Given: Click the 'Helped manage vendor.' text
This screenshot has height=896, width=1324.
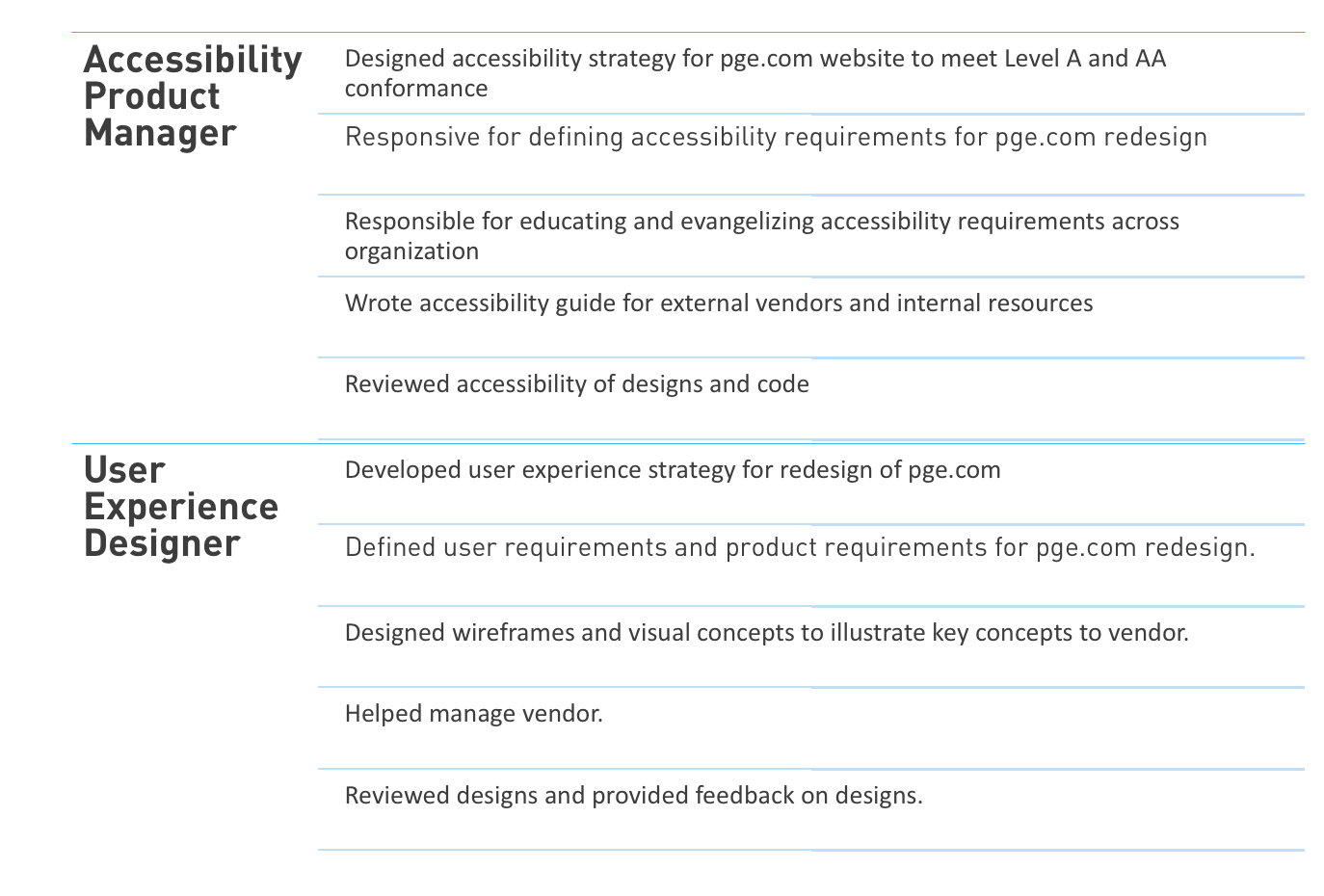Looking at the screenshot, I should click(474, 714).
